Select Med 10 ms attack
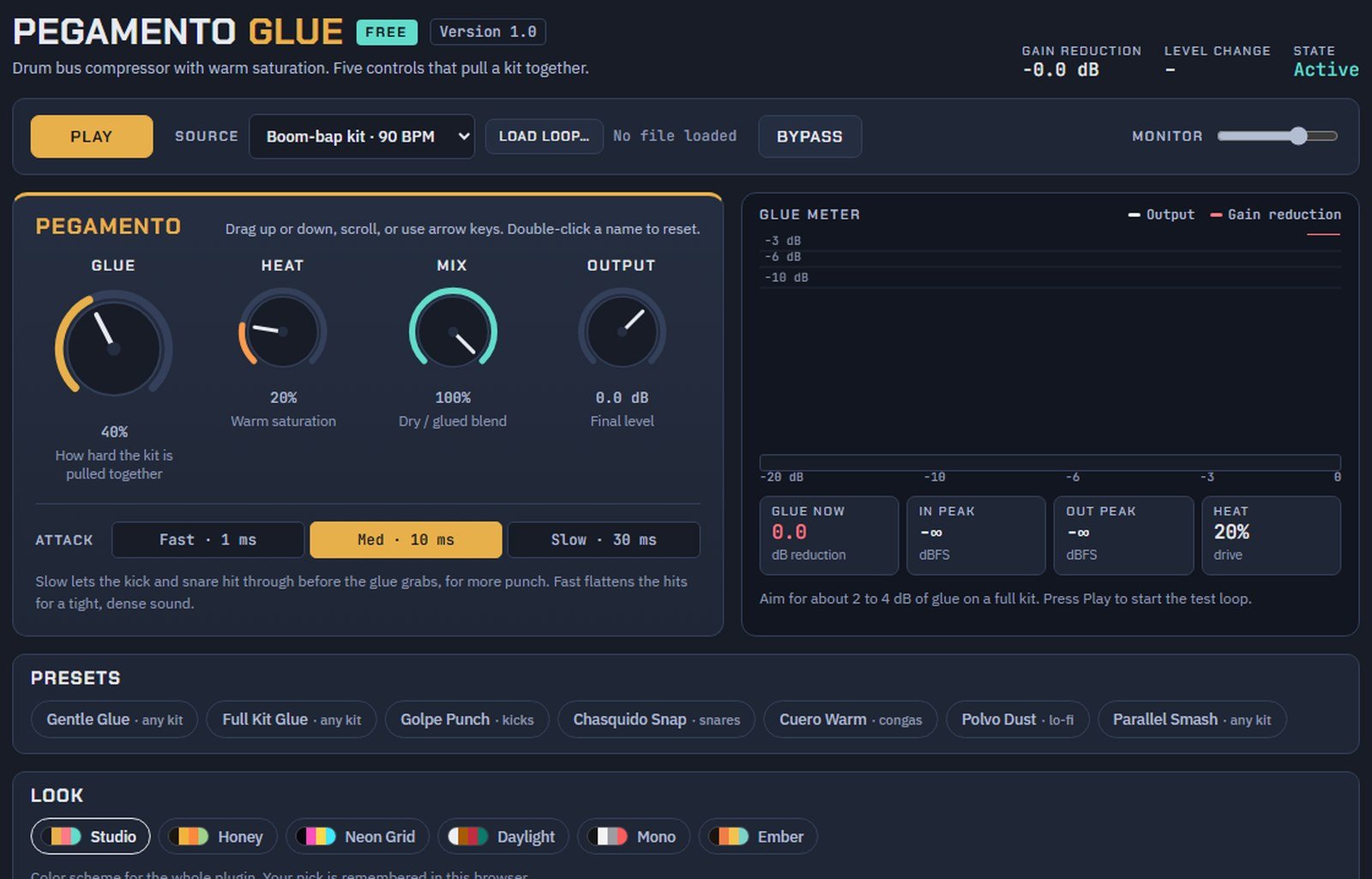 406,539
